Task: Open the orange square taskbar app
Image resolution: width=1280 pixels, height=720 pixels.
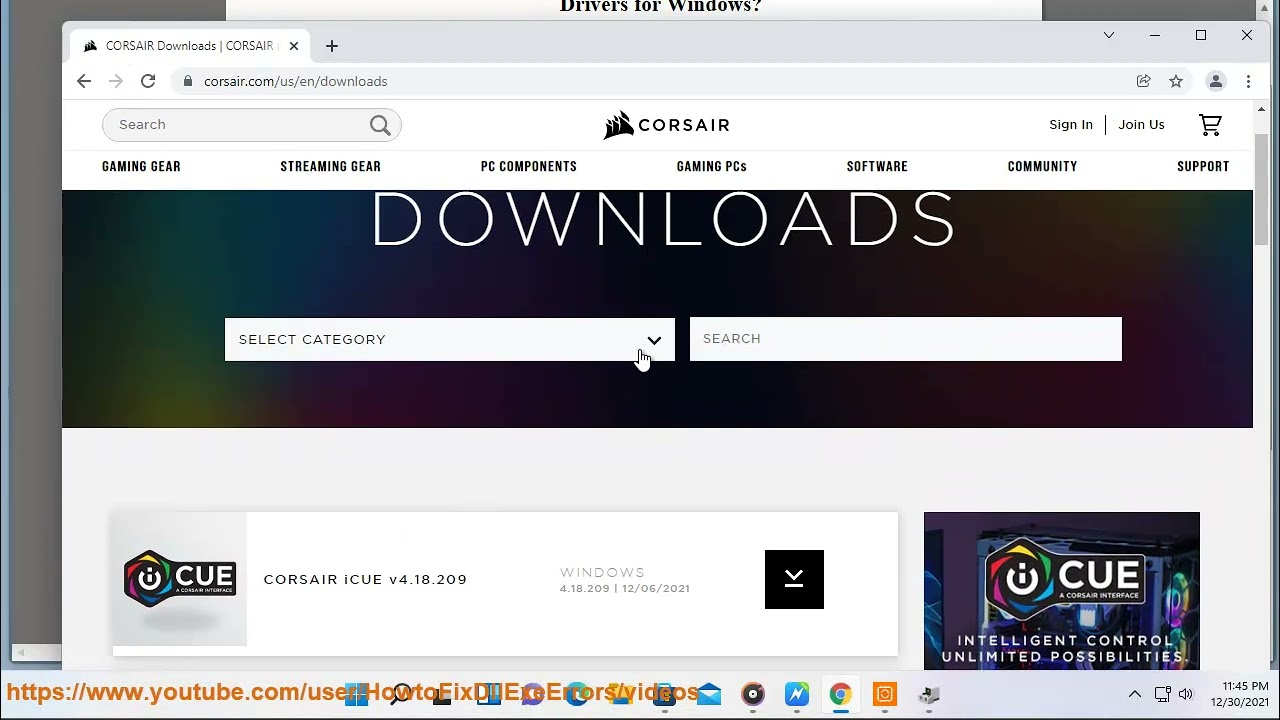Action: tap(885, 694)
